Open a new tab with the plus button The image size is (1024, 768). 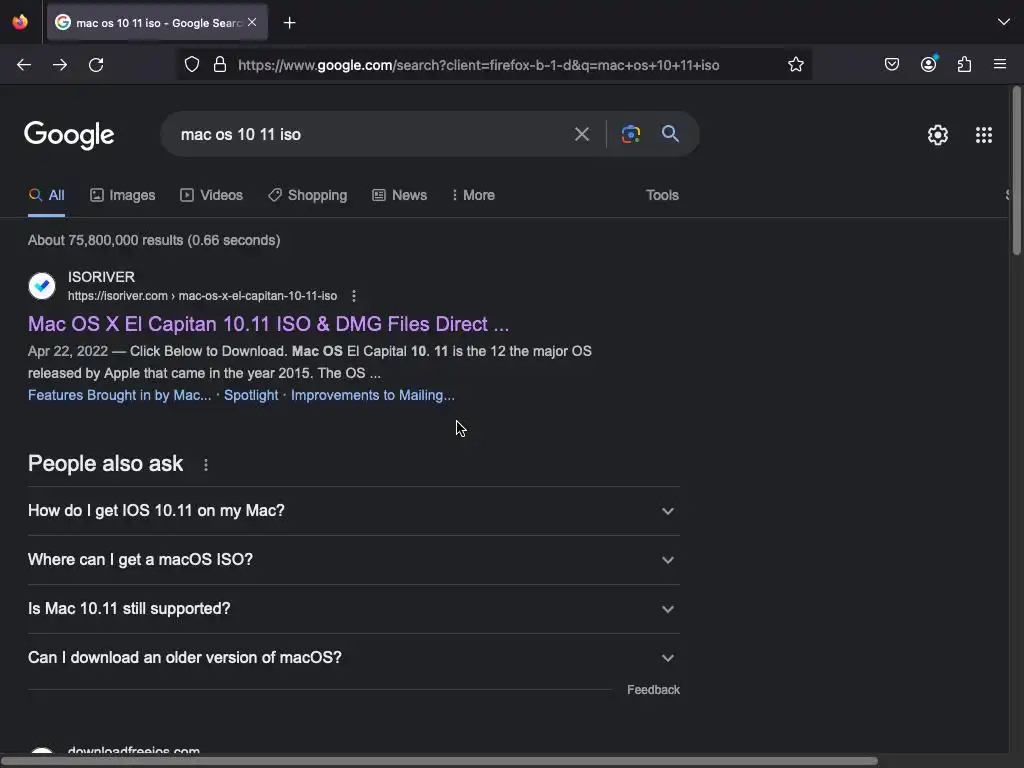289,23
